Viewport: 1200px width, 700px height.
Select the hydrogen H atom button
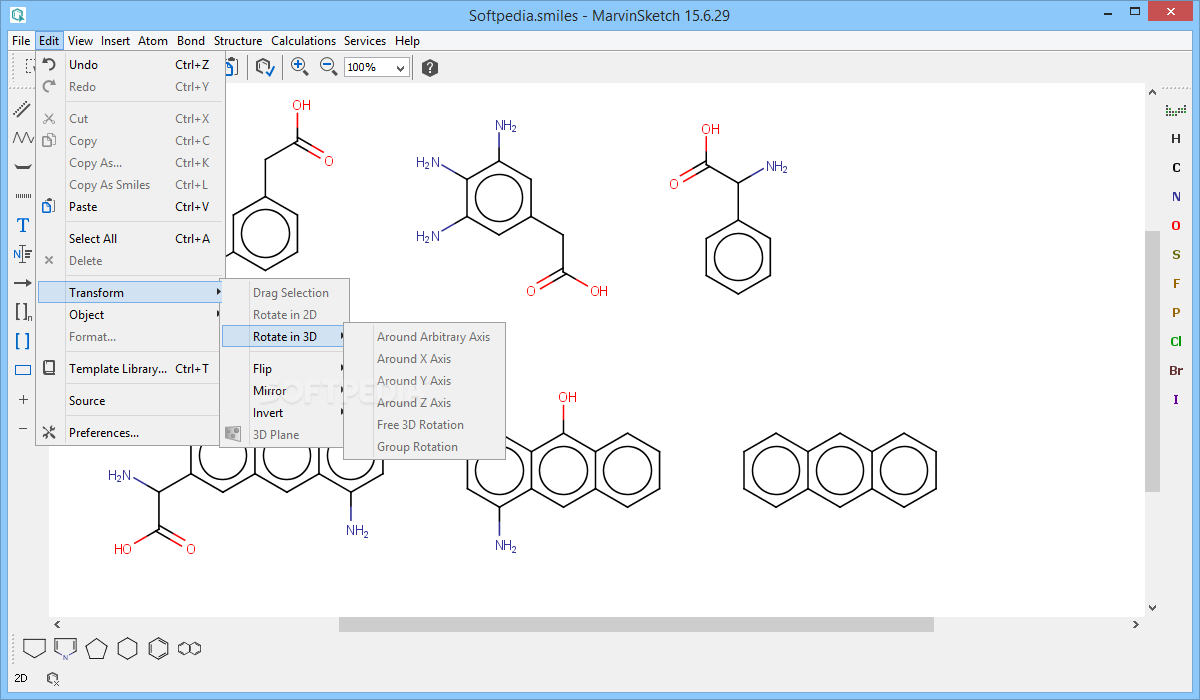(1176, 139)
